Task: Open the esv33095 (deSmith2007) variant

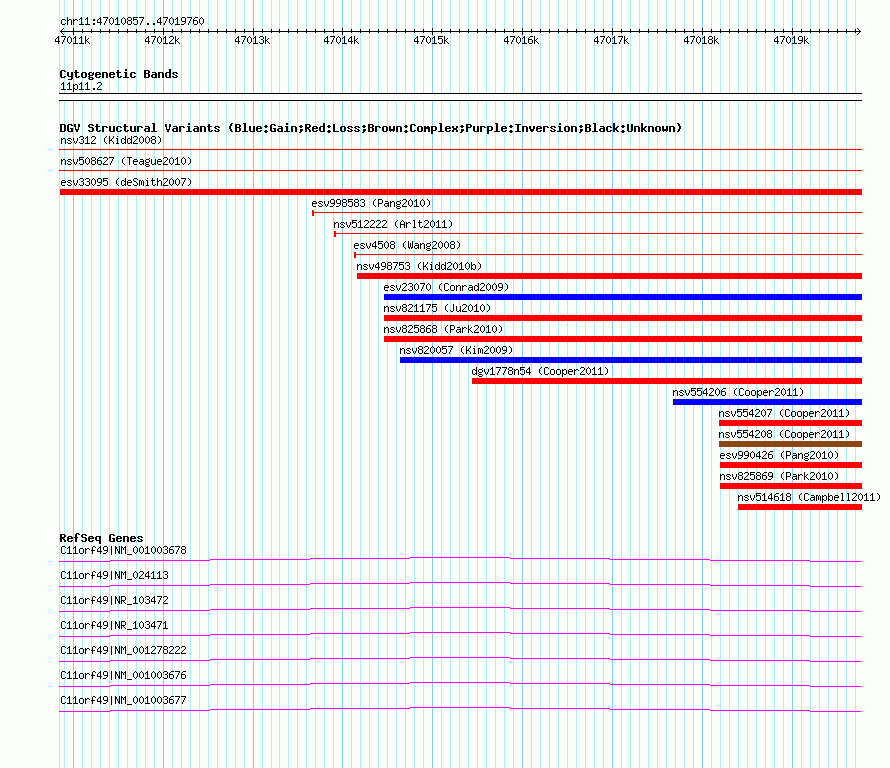Action: click(x=126, y=182)
